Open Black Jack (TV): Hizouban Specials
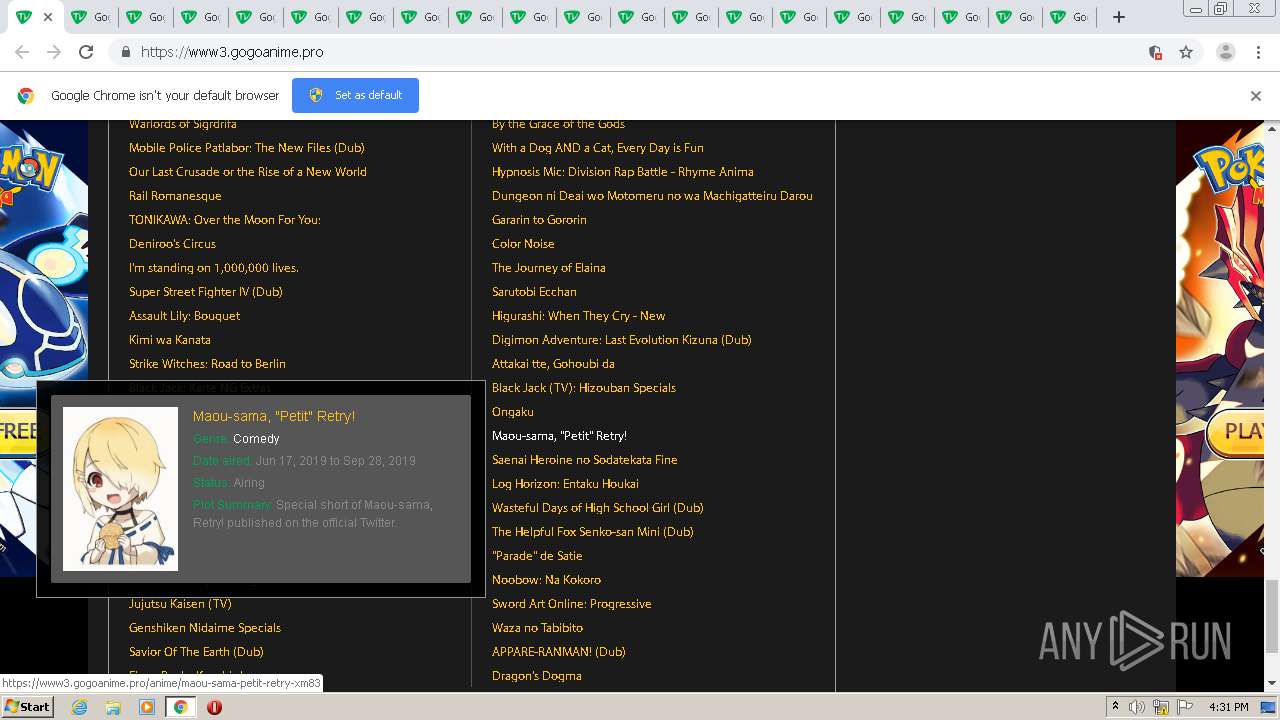The height and width of the screenshot is (720, 1280). tap(584, 388)
